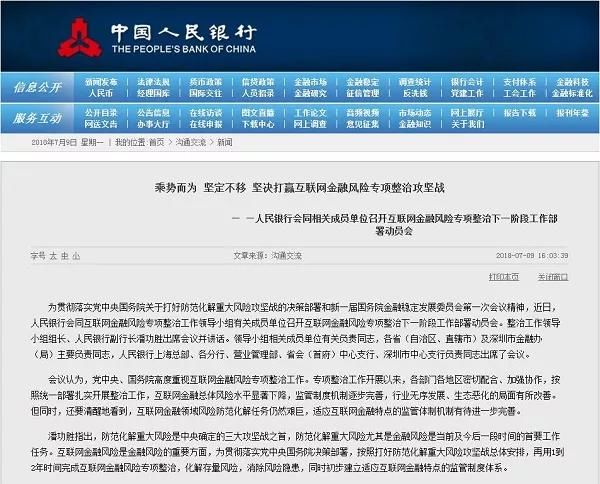Set font size to 中

65,256
